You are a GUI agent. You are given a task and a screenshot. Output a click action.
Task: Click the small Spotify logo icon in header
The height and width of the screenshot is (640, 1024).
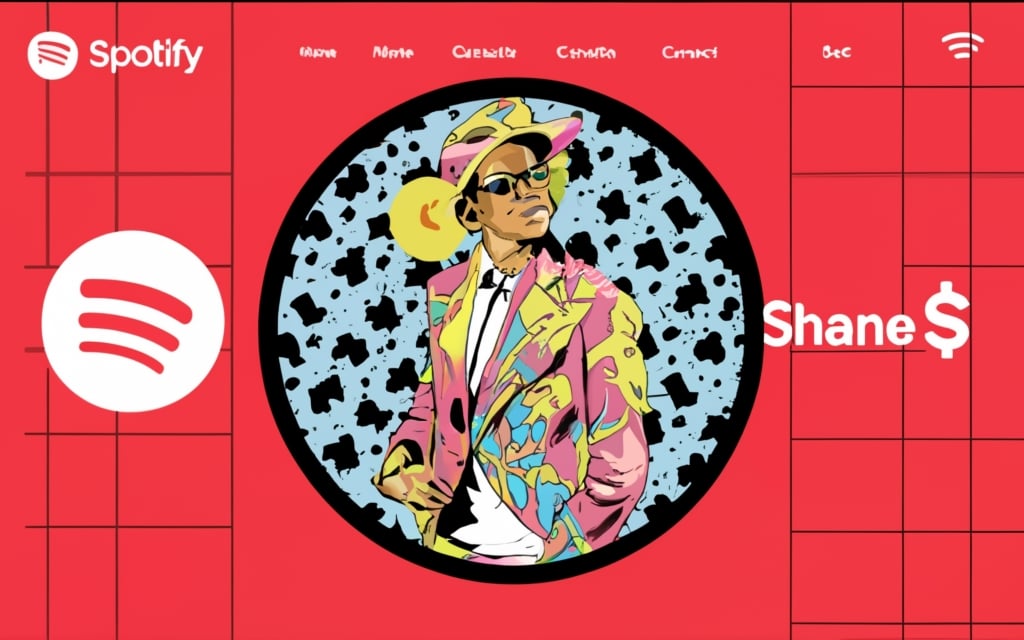coord(52,55)
